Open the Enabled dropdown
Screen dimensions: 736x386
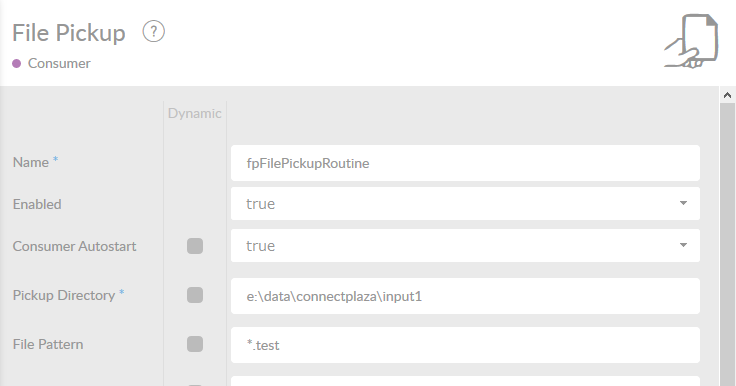click(465, 203)
